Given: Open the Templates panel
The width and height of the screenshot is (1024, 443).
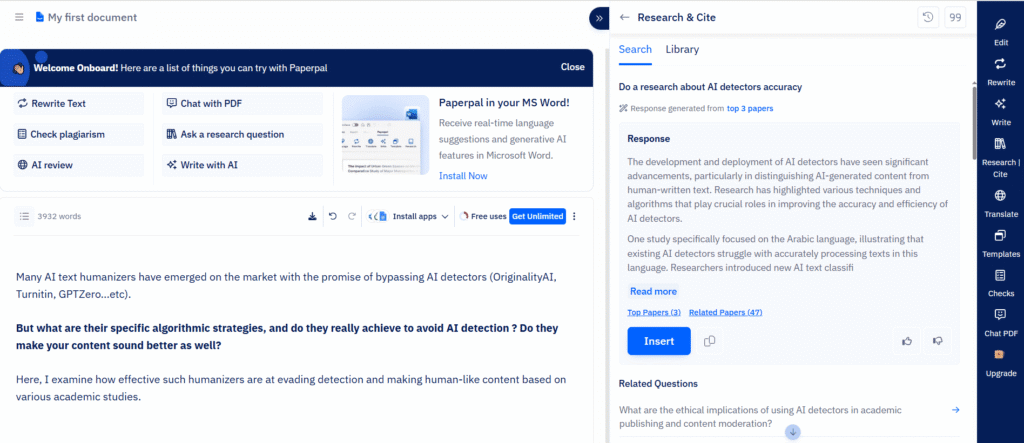Looking at the screenshot, I should 1000,242.
